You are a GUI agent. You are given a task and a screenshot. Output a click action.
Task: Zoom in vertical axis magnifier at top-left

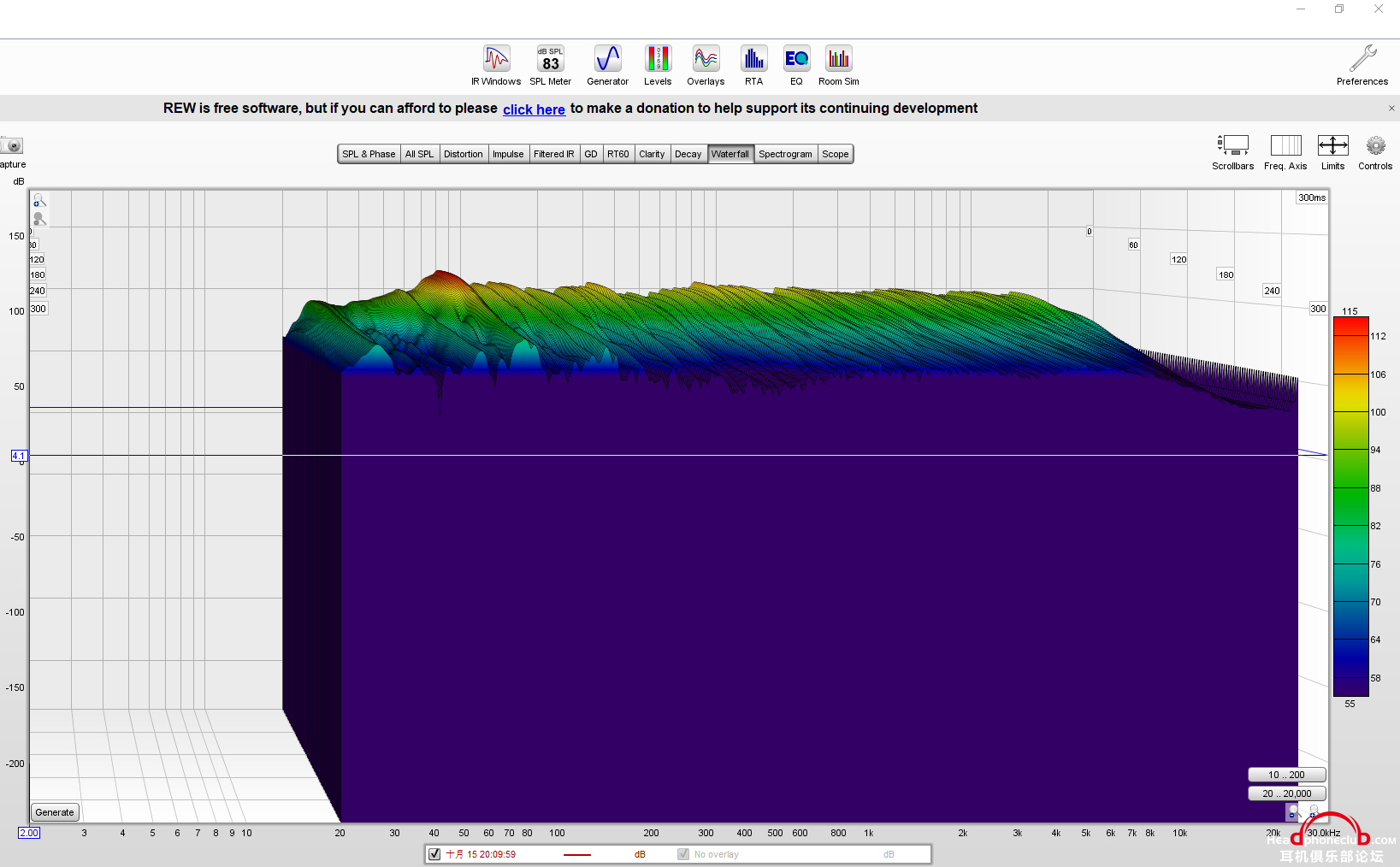point(39,200)
